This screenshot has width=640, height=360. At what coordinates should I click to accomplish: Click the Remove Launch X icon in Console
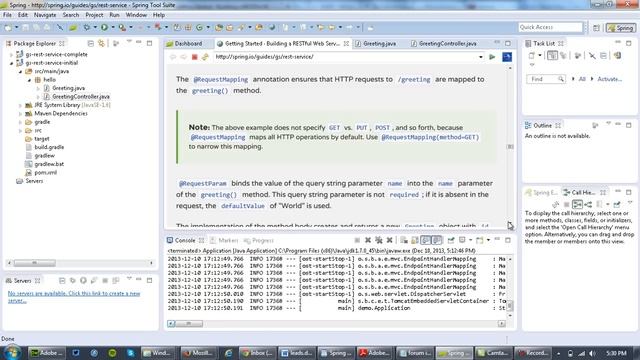368,240
